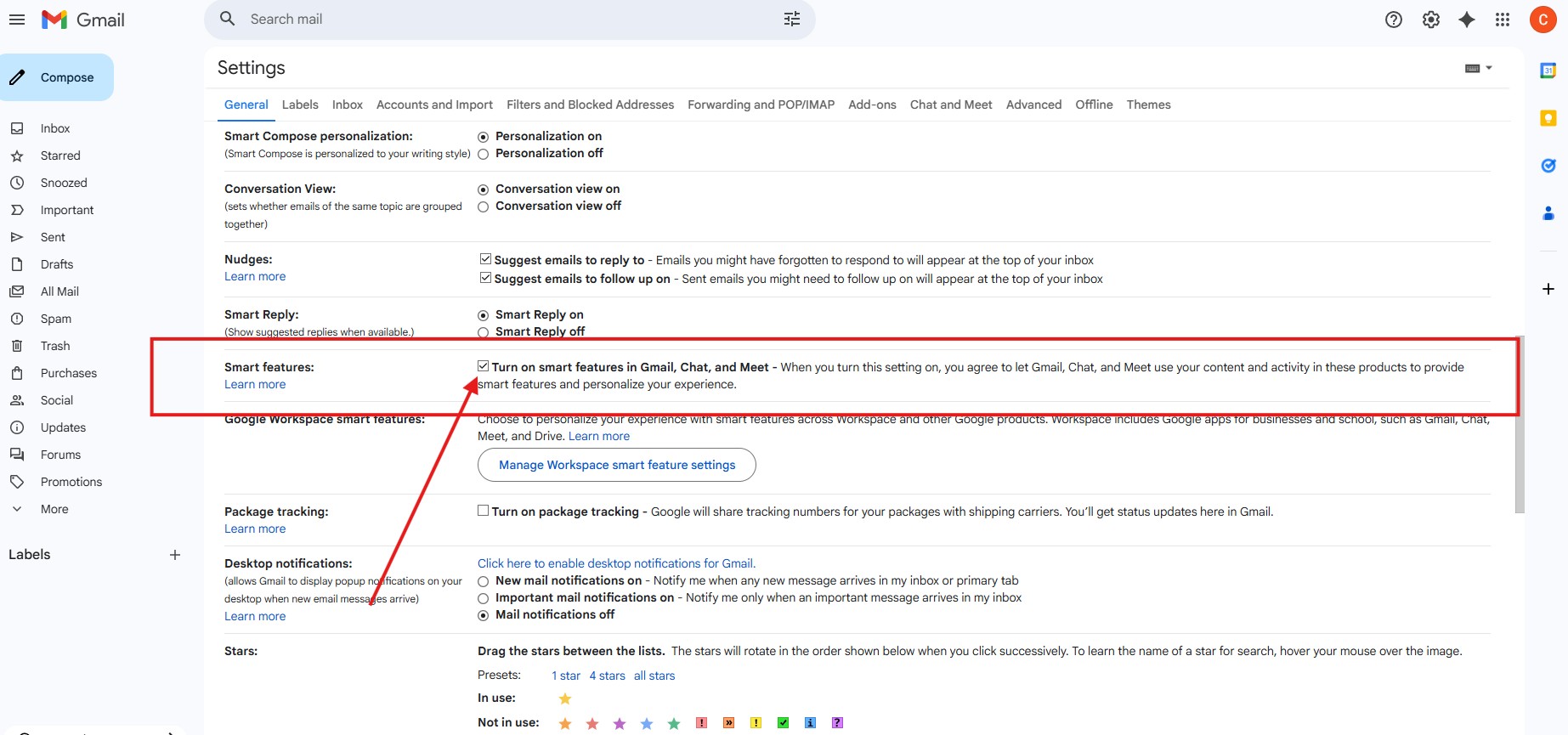Viewport: 1568px width, 735px height.
Task: Uncheck Turn on smart features checkbox
Action: [484, 366]
